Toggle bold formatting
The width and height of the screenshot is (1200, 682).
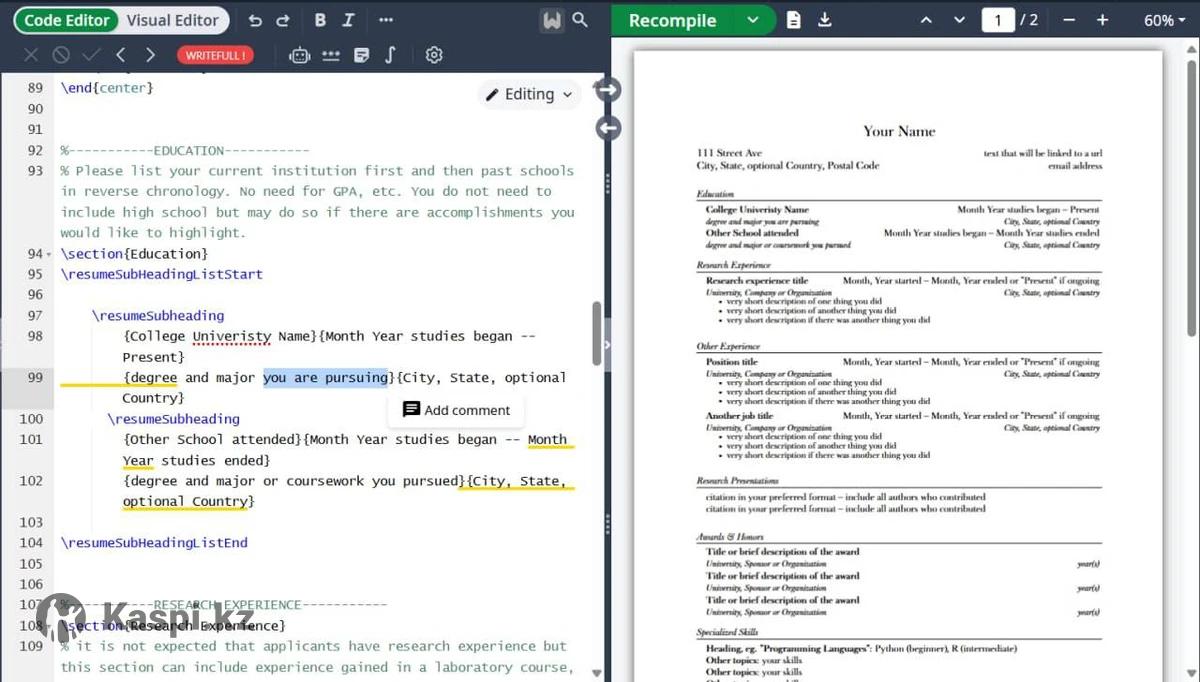[x=320, y=20]
